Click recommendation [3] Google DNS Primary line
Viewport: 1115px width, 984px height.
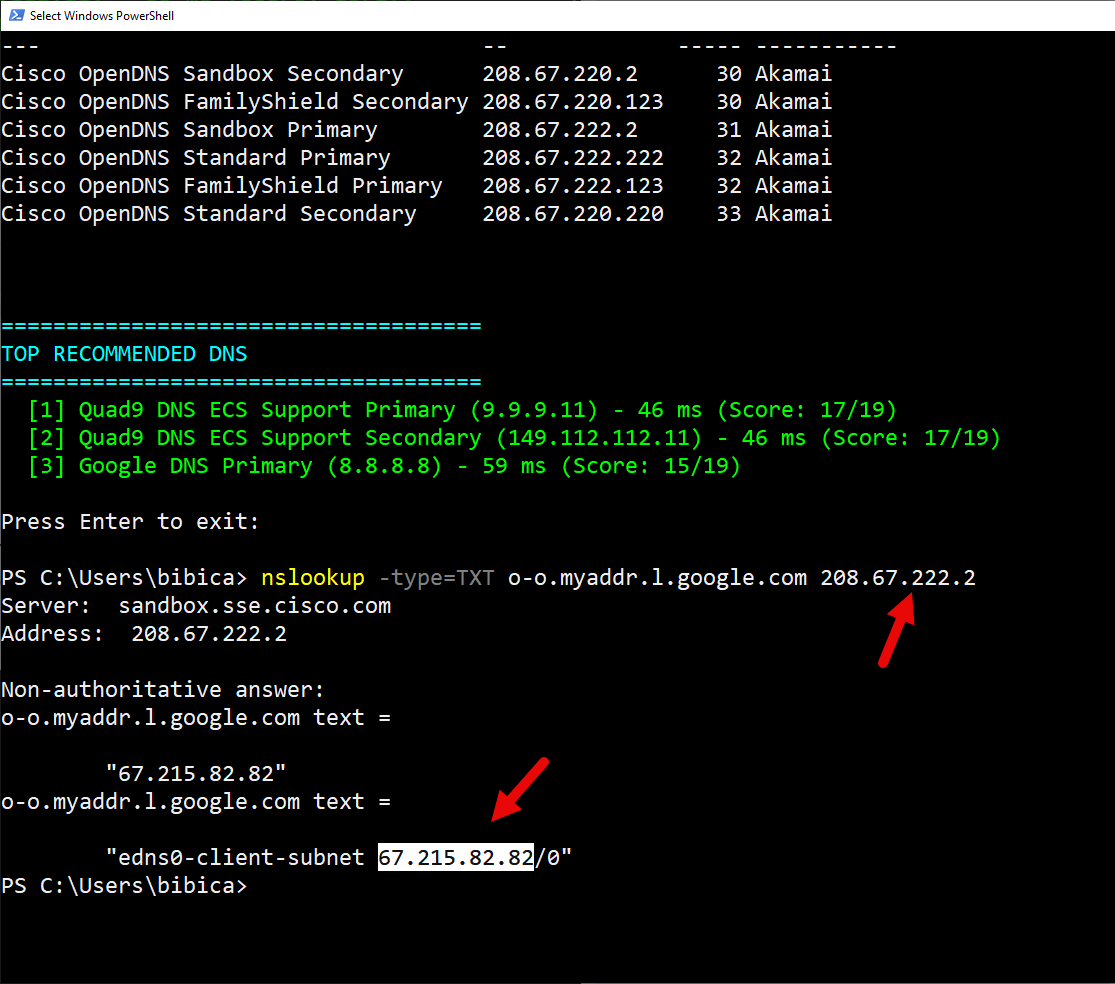384,466
